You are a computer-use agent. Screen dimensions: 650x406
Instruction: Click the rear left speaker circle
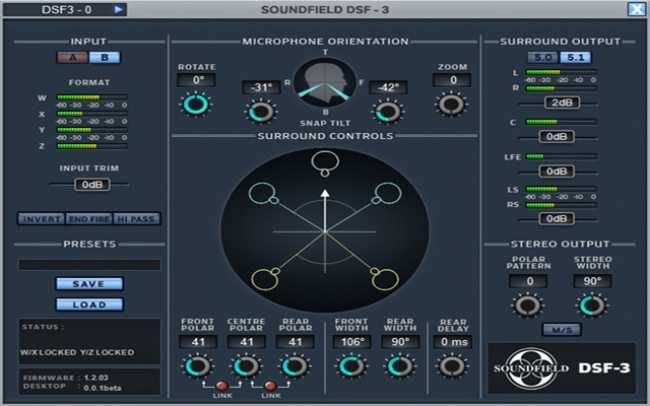pos(265,279)
